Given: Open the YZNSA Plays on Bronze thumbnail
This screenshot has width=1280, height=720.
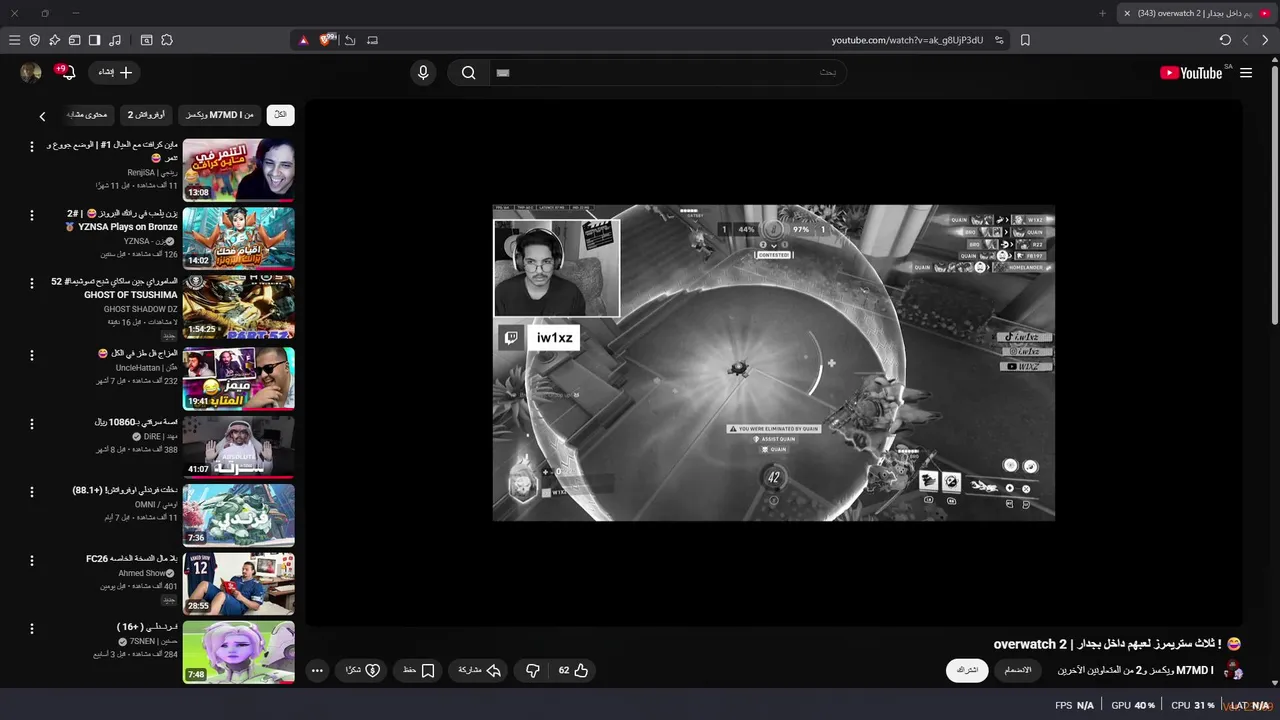Looking at the screenshot, I should [238, 238].
